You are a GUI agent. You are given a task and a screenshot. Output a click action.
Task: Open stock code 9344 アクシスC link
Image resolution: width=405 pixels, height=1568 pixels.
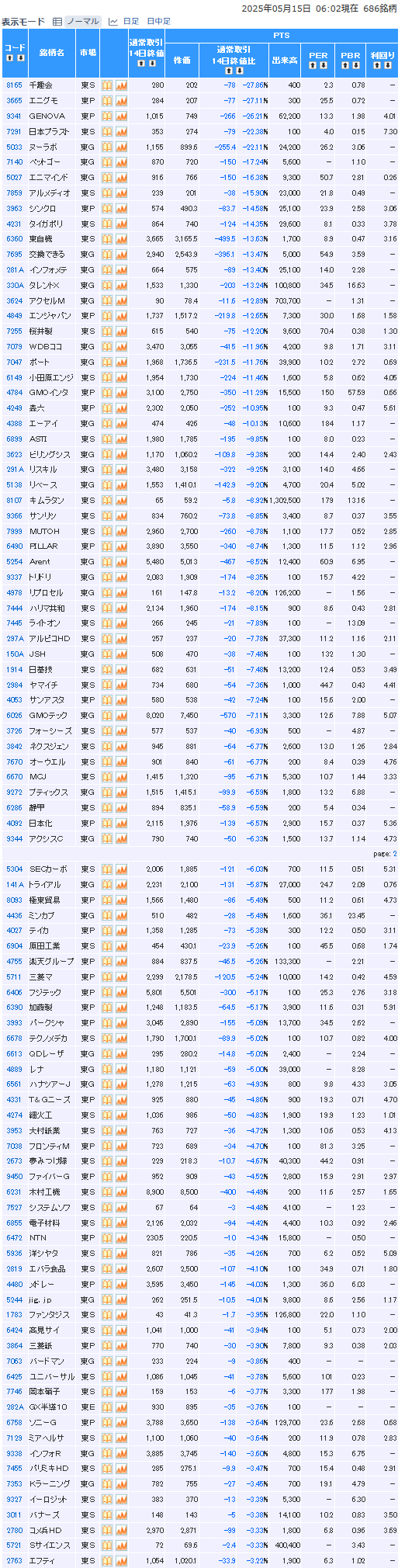14,838
